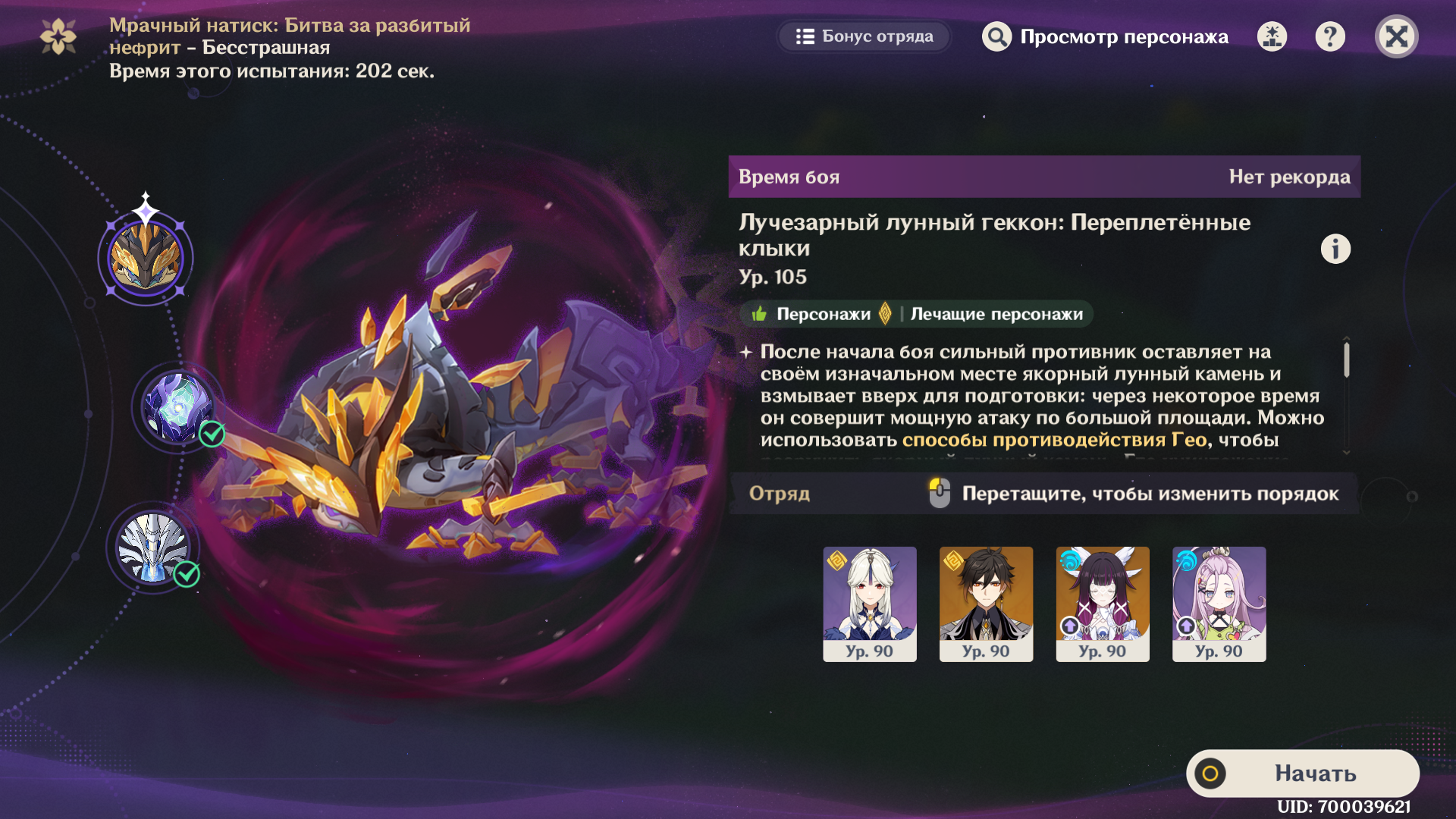Open the help question mark icon
The image size is (1456, 819).
pos(1330,36)
